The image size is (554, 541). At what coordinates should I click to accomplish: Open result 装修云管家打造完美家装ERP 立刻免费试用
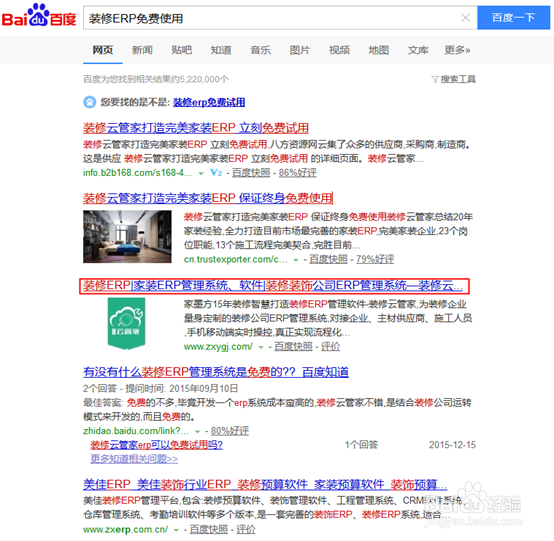196,128
